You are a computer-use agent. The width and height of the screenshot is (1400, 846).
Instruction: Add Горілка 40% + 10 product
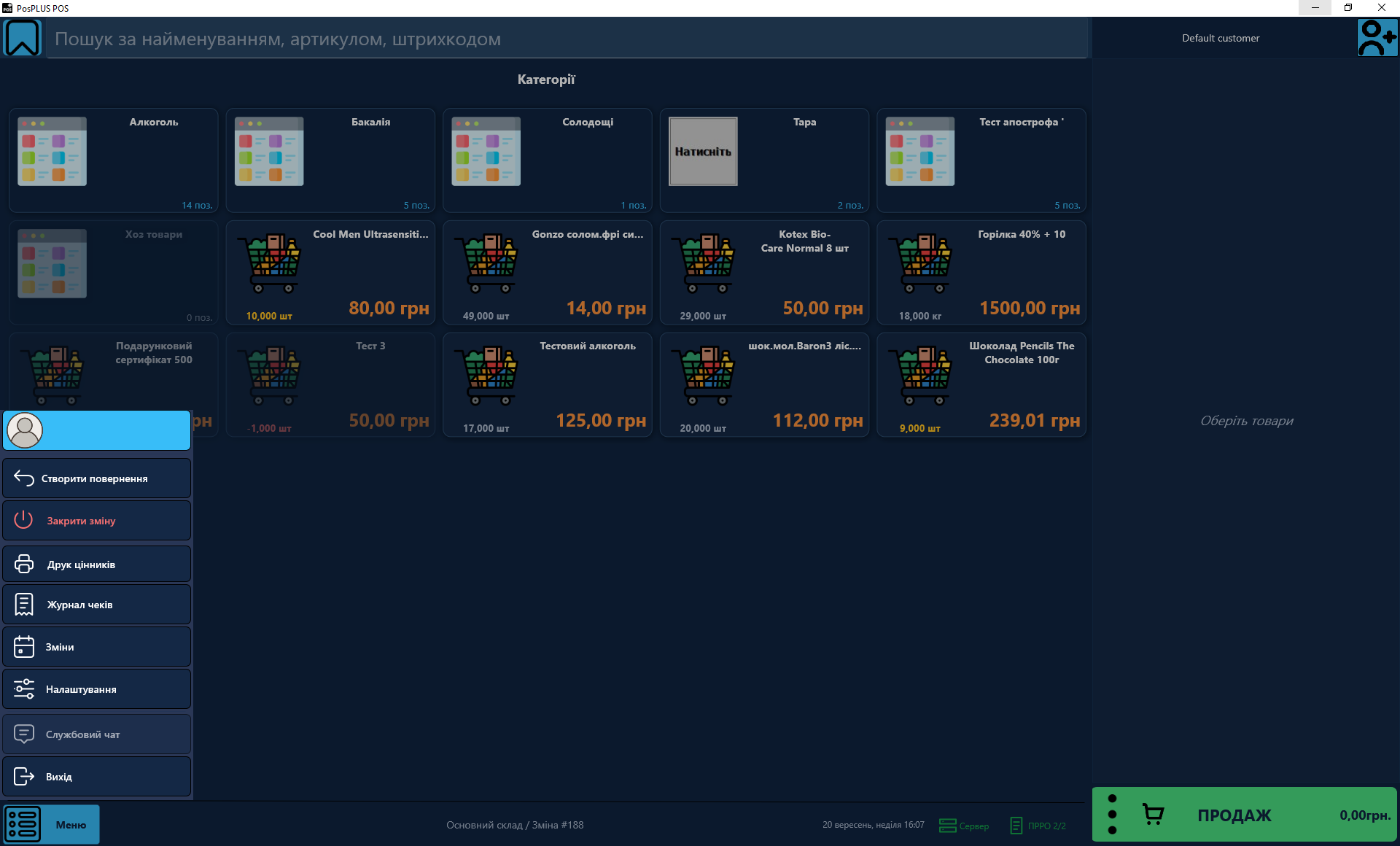(981, 273)
